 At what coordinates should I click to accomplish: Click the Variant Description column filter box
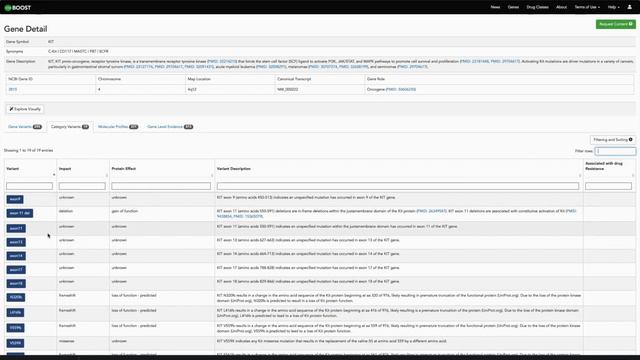pyautogui.click(x=398, y=186)
